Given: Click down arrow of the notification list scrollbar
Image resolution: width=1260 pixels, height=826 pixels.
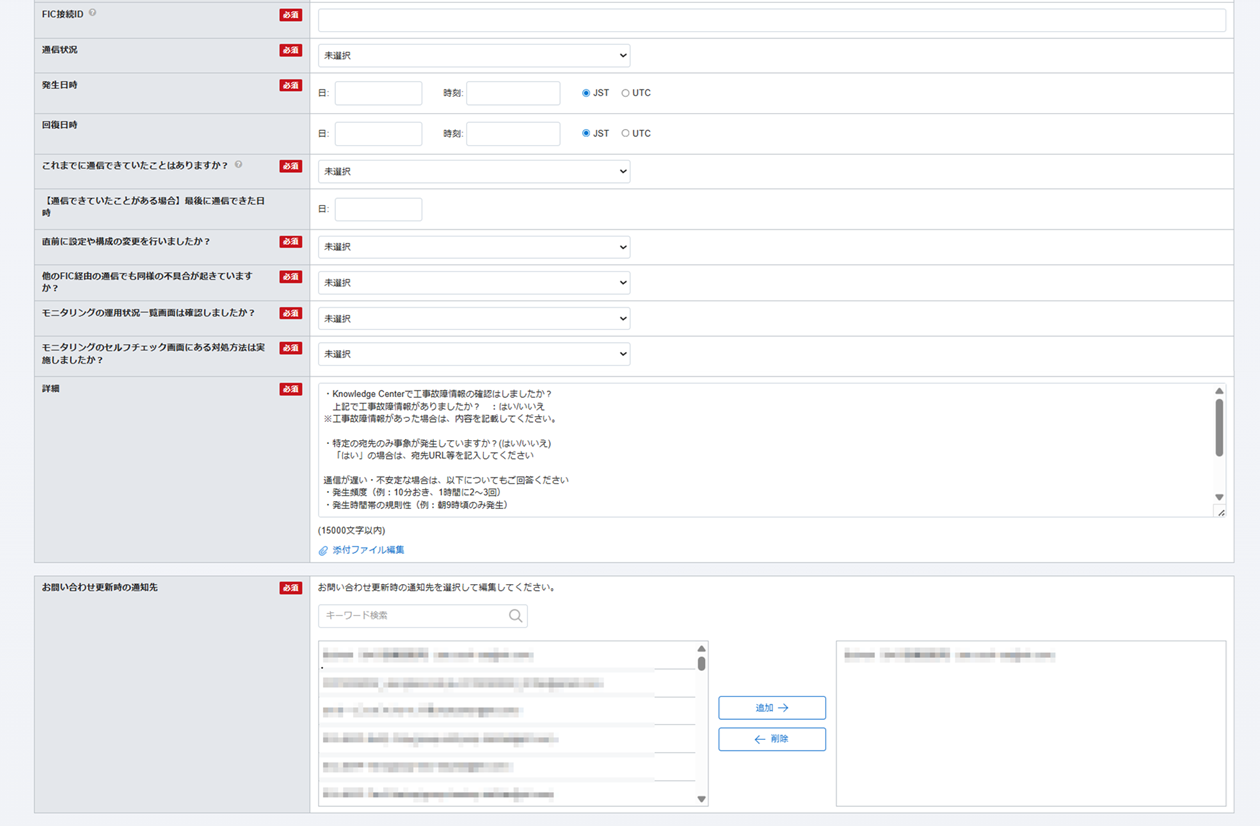Looking at the screenshot, I should 701,799.
